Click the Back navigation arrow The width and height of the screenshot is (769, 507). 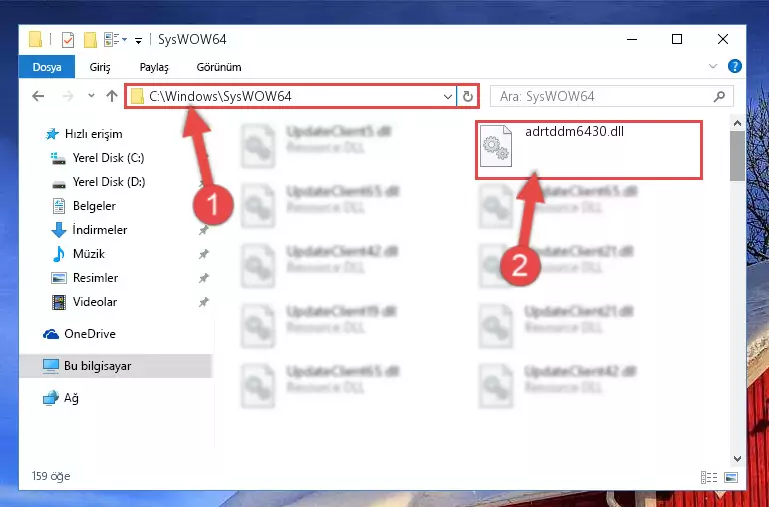[x=38, y=96]
